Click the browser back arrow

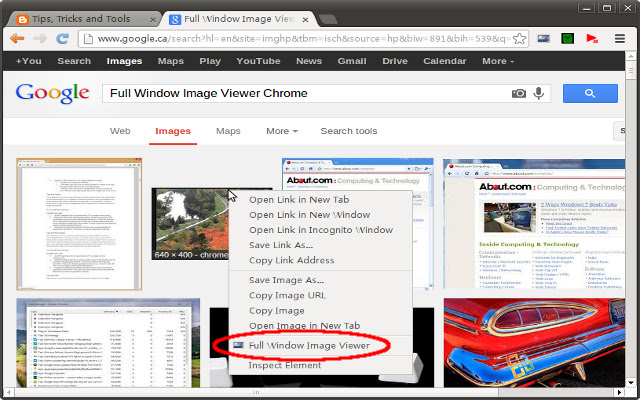17,39
